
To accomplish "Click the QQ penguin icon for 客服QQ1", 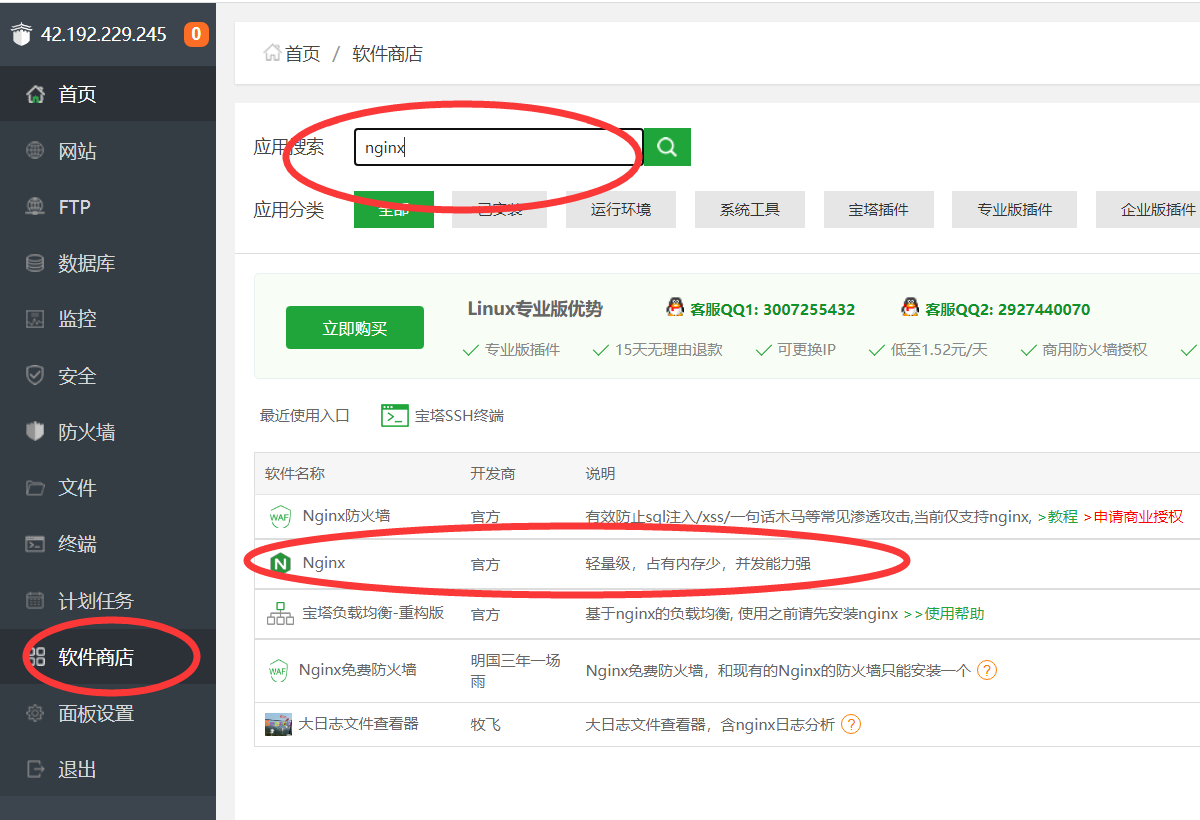I will click(675, 308).
